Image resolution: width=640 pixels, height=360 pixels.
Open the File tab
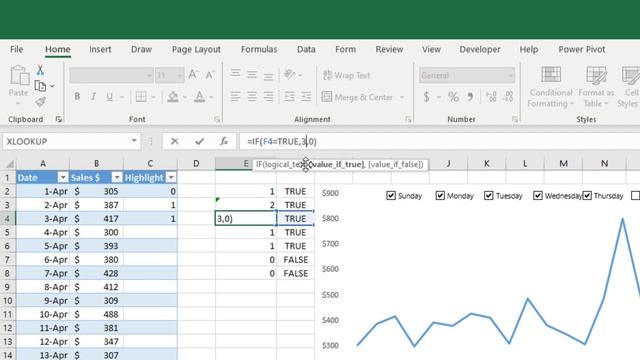[16, 49]
